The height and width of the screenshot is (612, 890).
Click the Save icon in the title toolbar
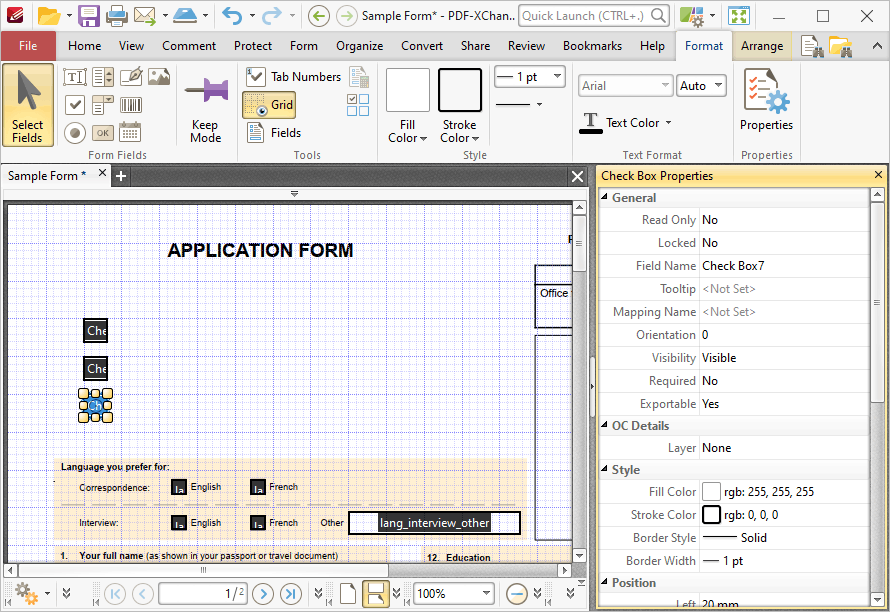(89, 16)
